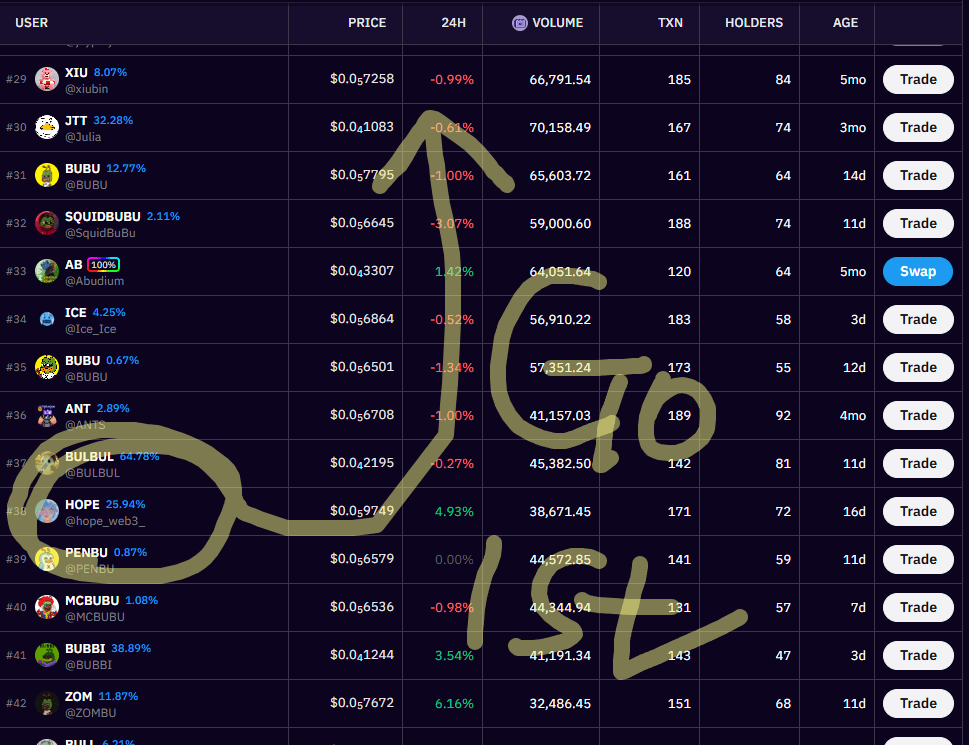
Task: Sort by HOLDERS column header
Action: (754, 23)
